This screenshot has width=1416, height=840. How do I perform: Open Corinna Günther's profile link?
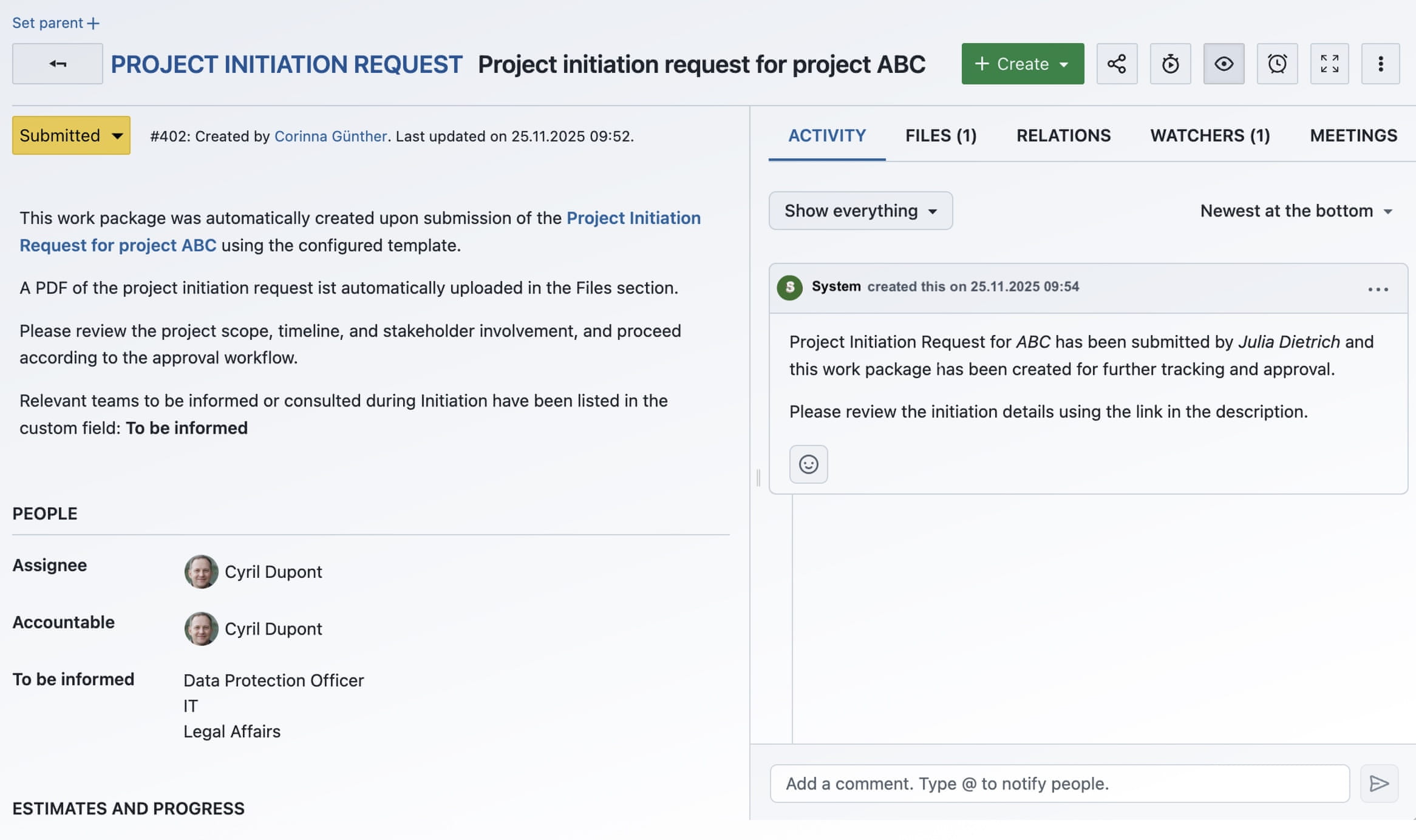coord(331,136)
